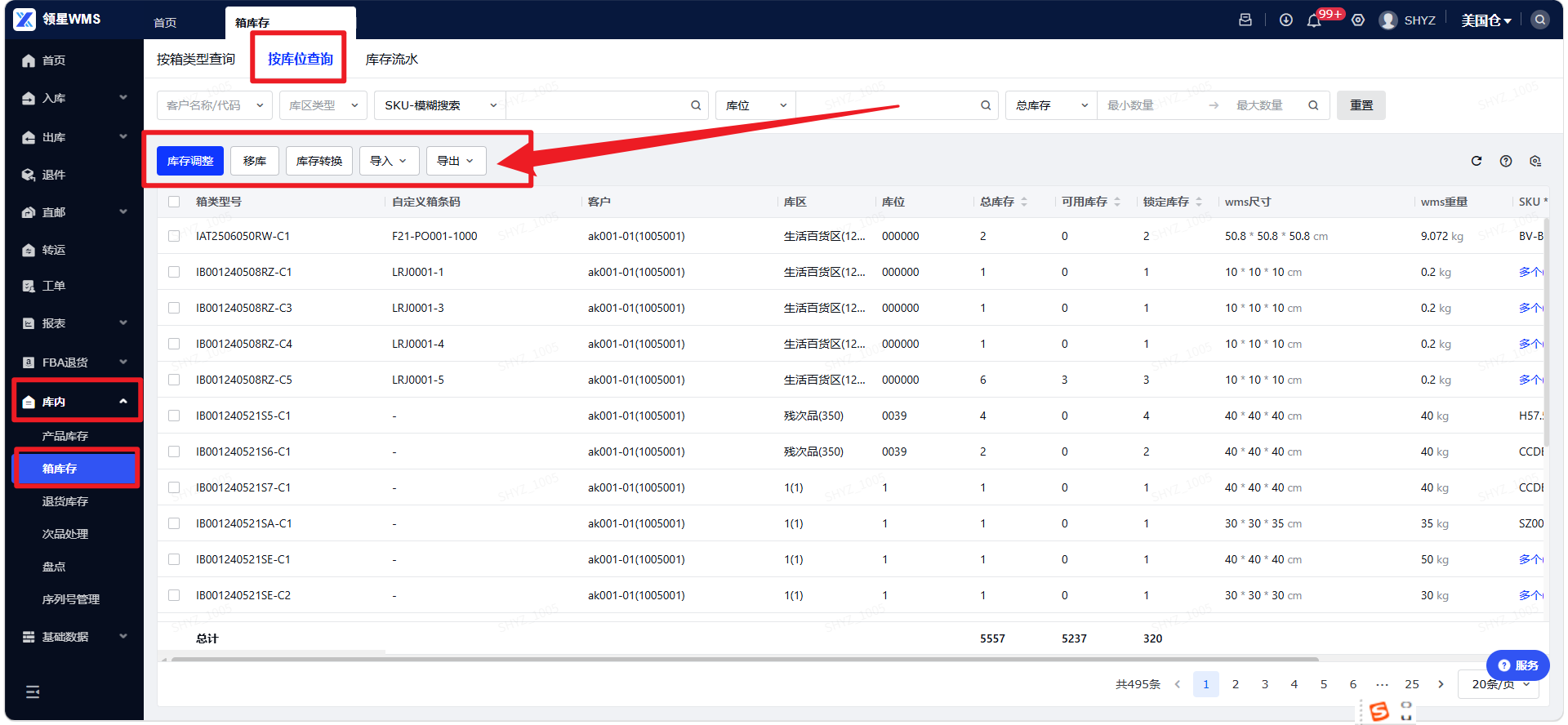Click the header search magnifier icon
1568x725 pixels.
(x=1540, y=20)
